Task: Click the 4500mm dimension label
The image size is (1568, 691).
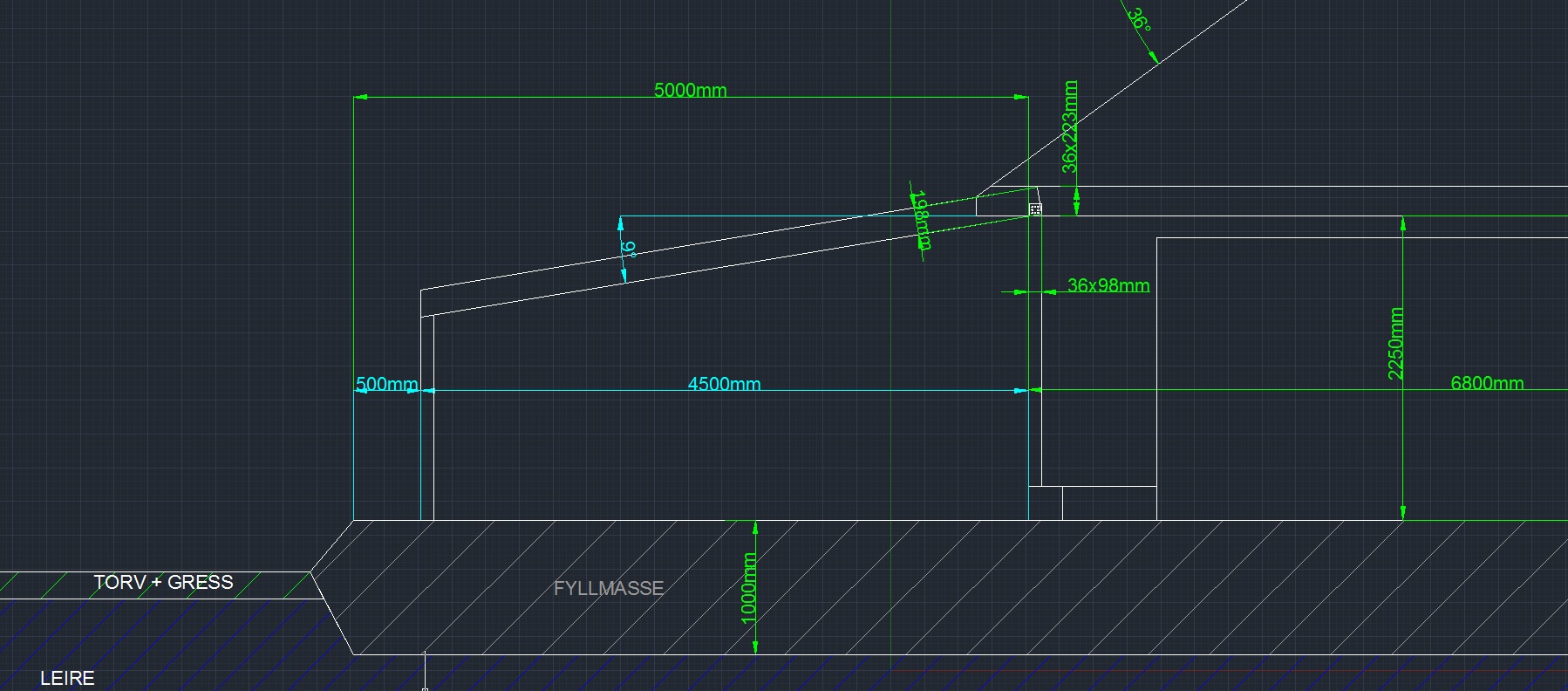Action: coord(724,383)
